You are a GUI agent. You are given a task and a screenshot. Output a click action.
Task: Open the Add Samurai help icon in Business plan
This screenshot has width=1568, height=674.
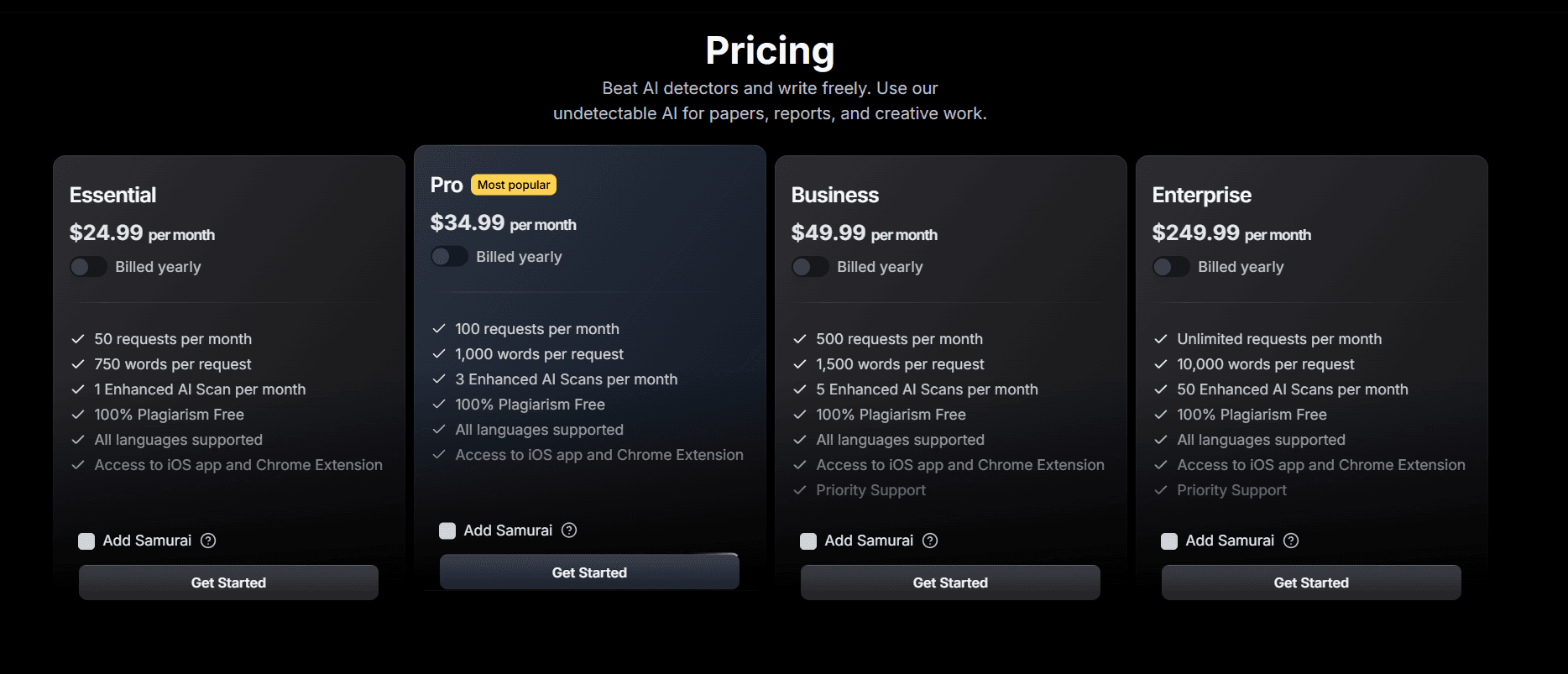click(x=930, y=541)
